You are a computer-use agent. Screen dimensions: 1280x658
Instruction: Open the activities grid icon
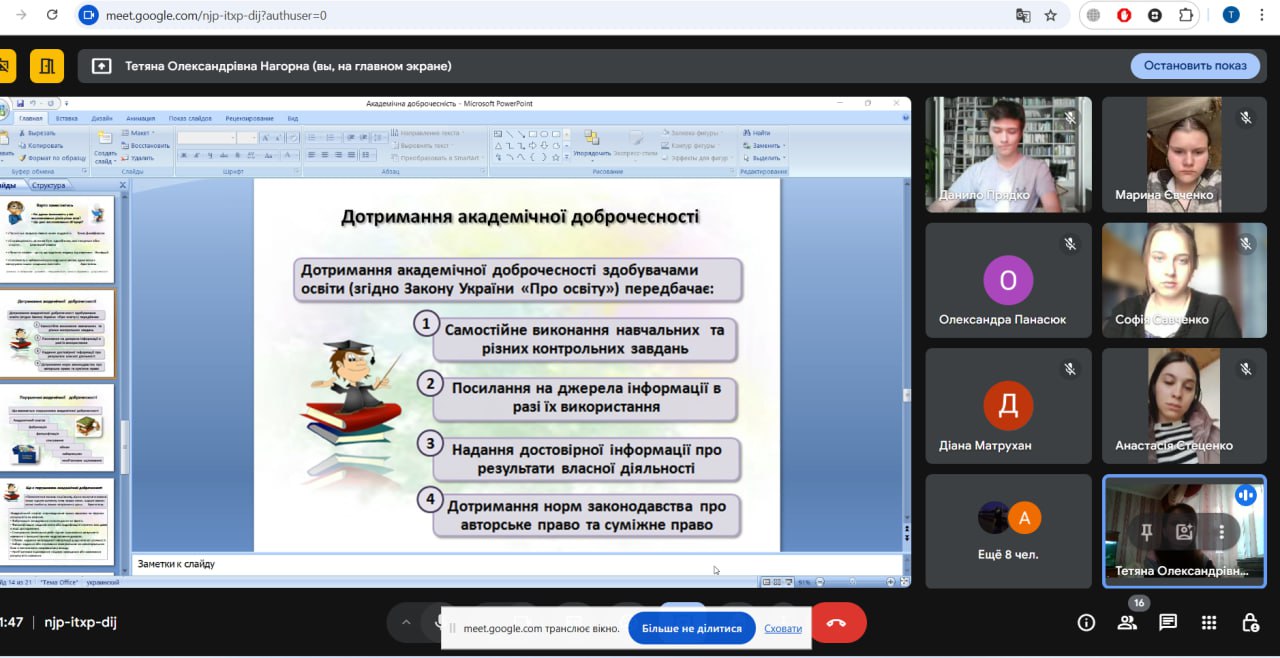[x=1209, y=623]
